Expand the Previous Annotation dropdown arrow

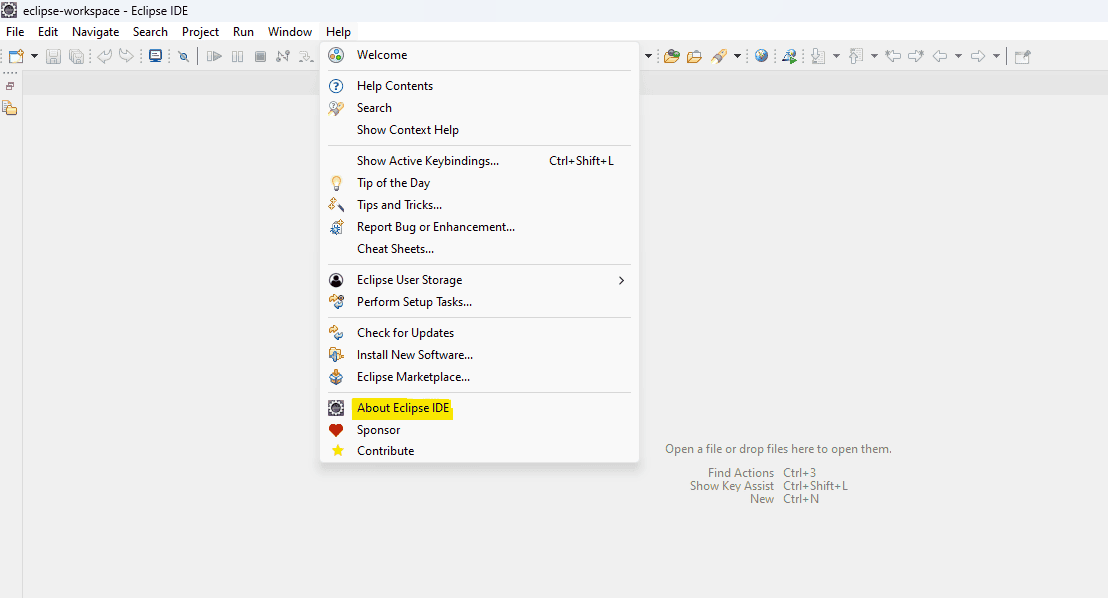(x=874, y=57)
